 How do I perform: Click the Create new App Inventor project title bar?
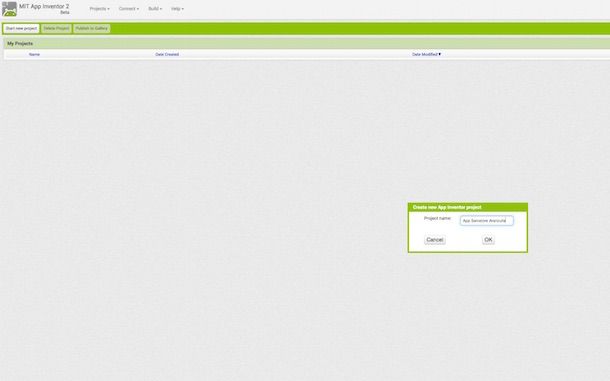468,207
